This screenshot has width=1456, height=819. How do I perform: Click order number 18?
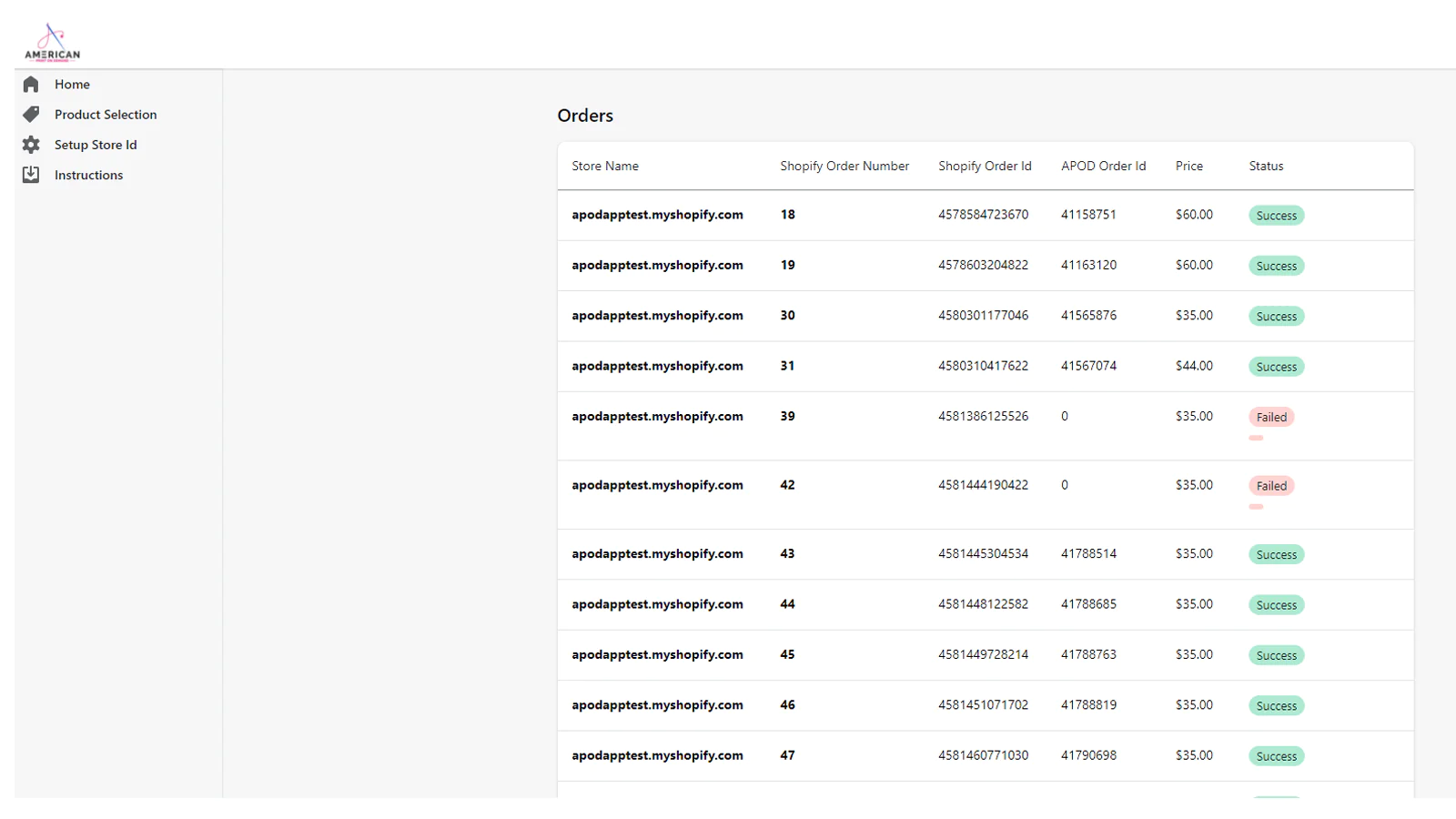787,215
